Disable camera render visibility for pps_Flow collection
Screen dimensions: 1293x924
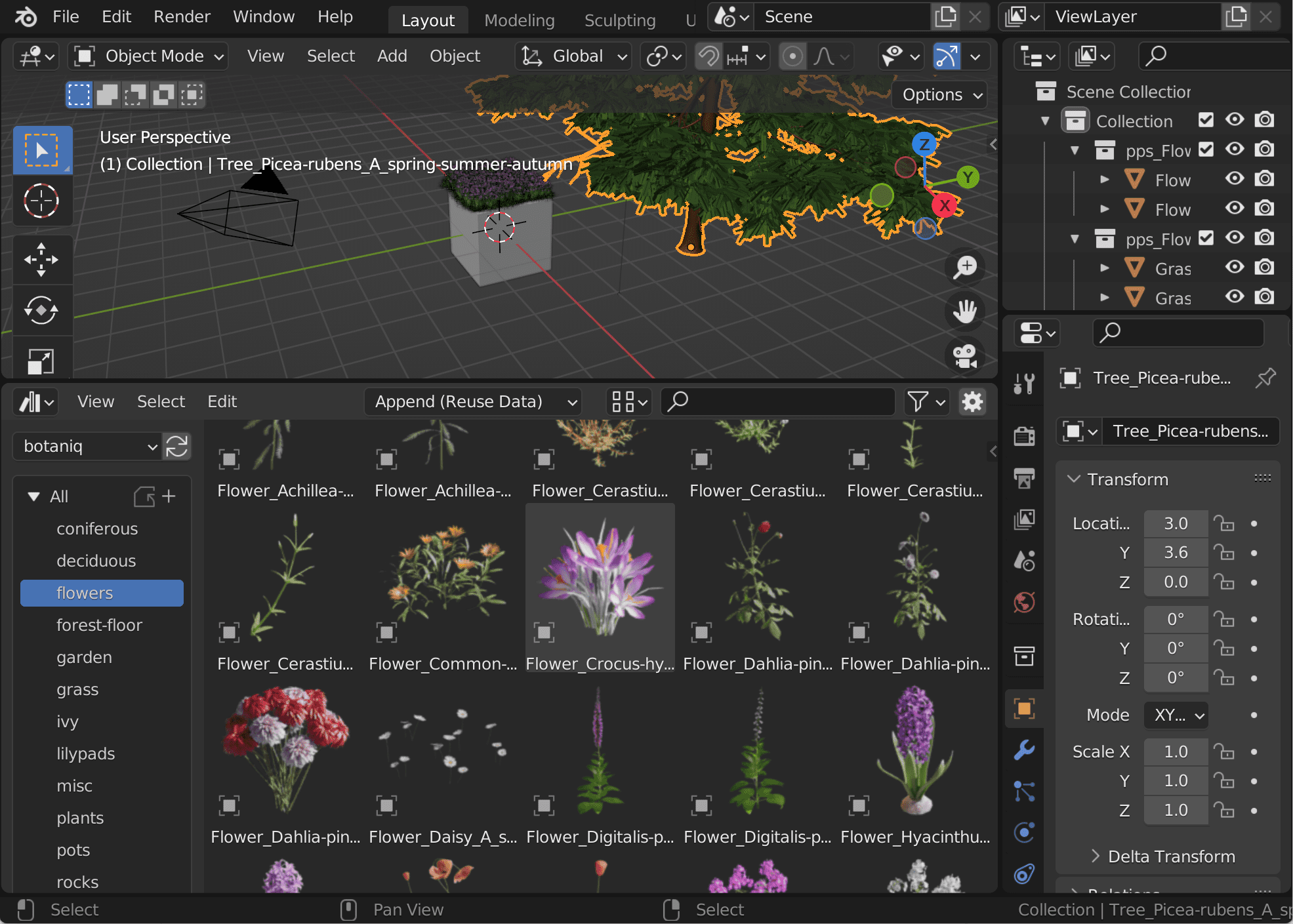pyautogui.click(x=1263, y=150)
